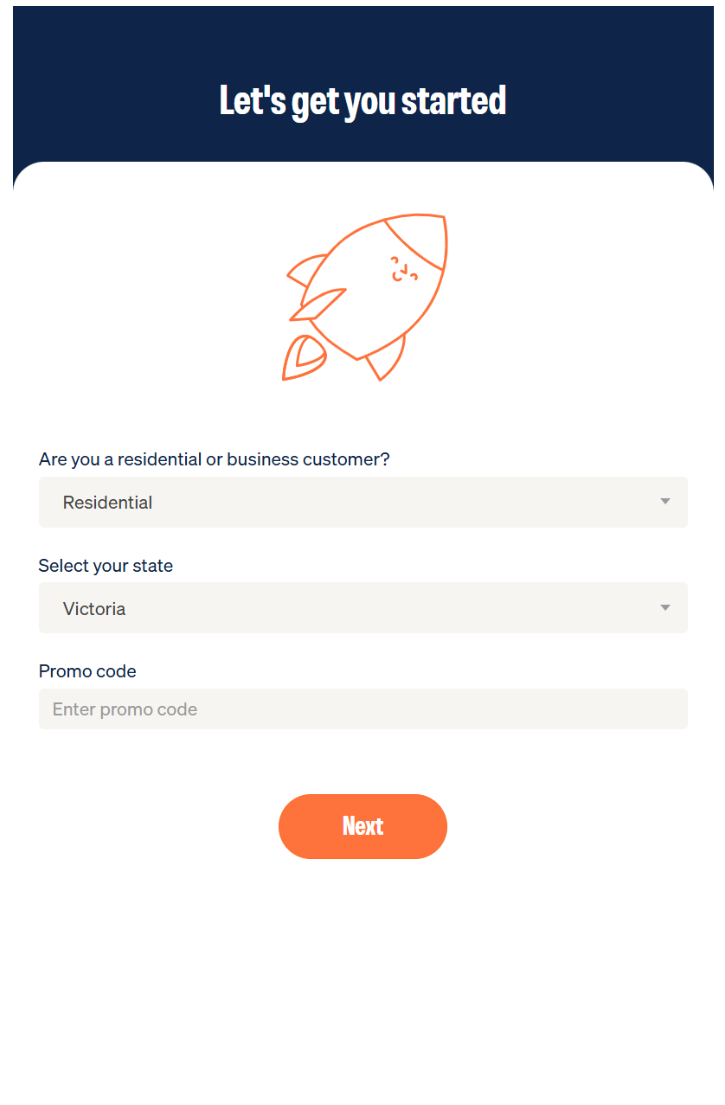Click the "Promo code" label
Image resolution: width=725 pixels, height=1105 pixels.
point(87,671)
